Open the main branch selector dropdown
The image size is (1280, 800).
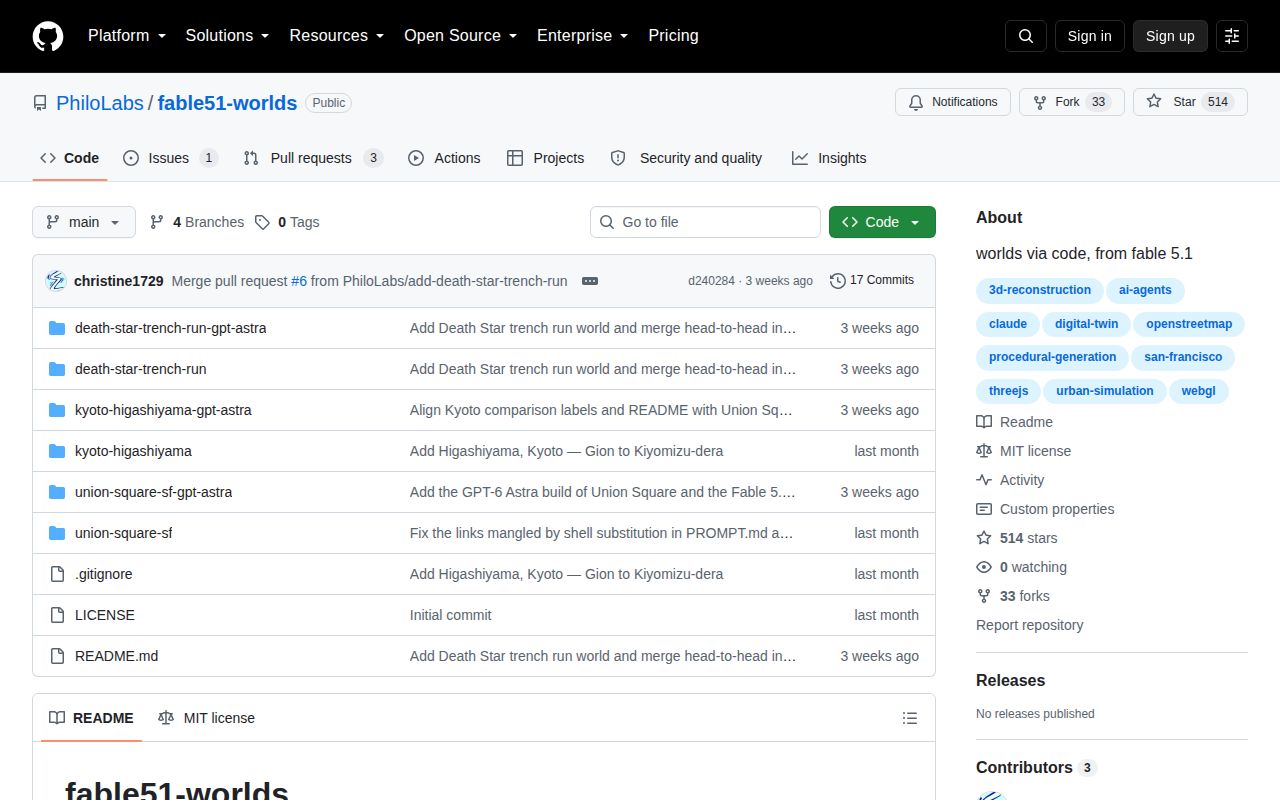[x=84, y=222]
